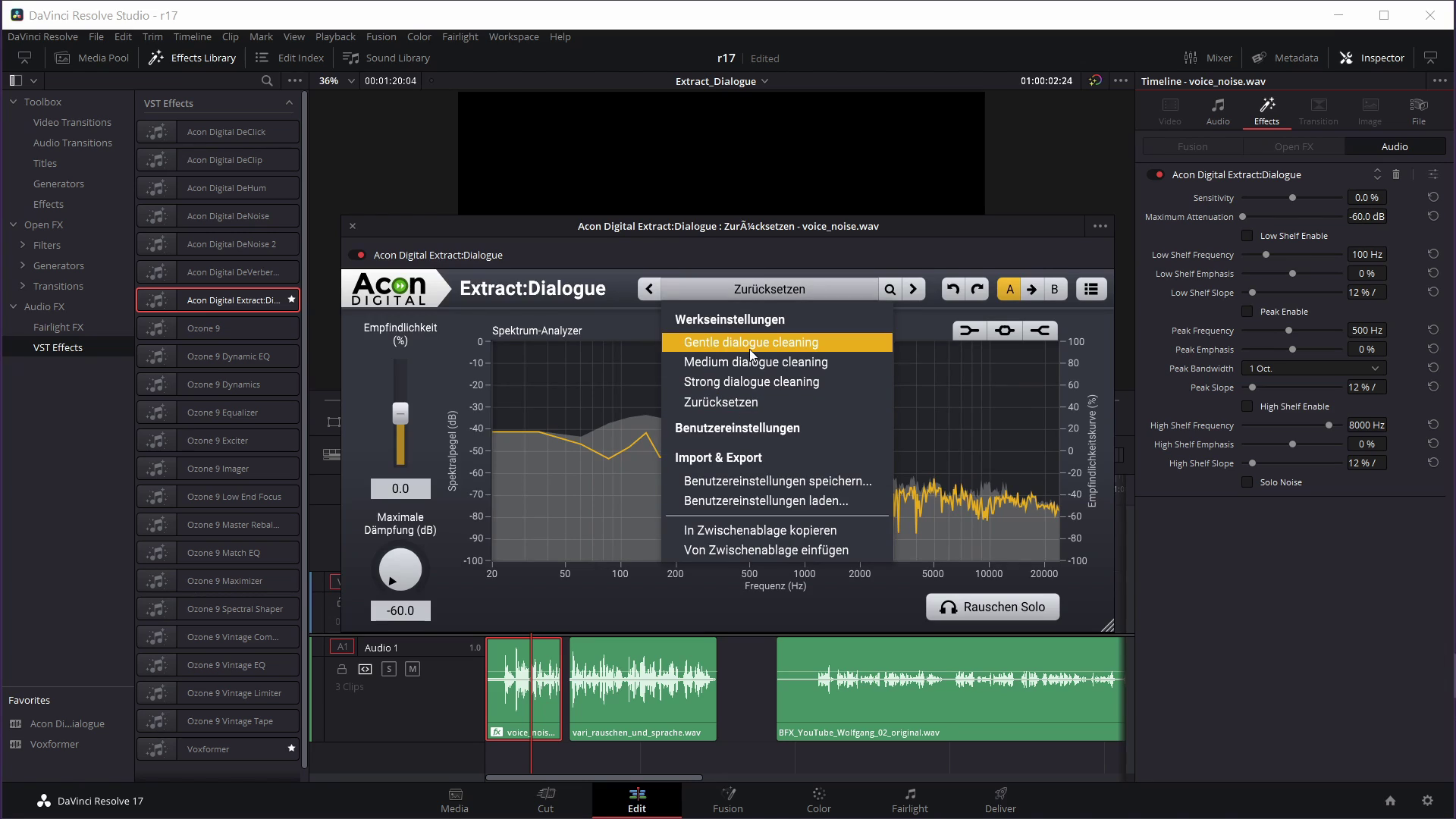
Task: Select Benutzereinstellungen speichern menu entry
Action: point(777,481)
